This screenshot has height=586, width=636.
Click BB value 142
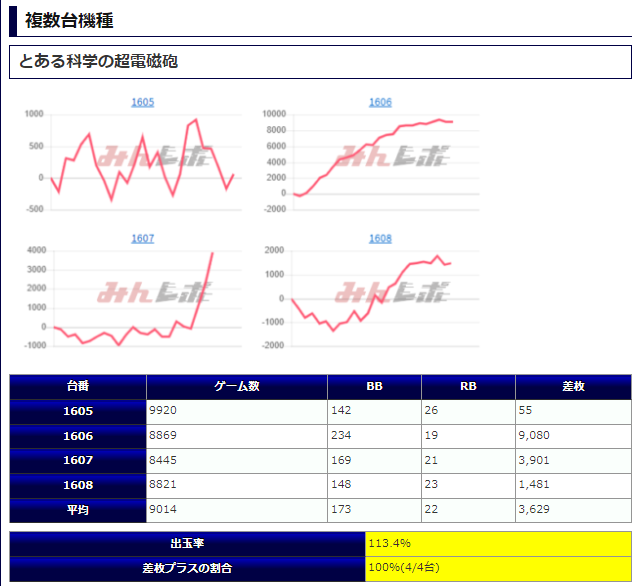[374, 412]
